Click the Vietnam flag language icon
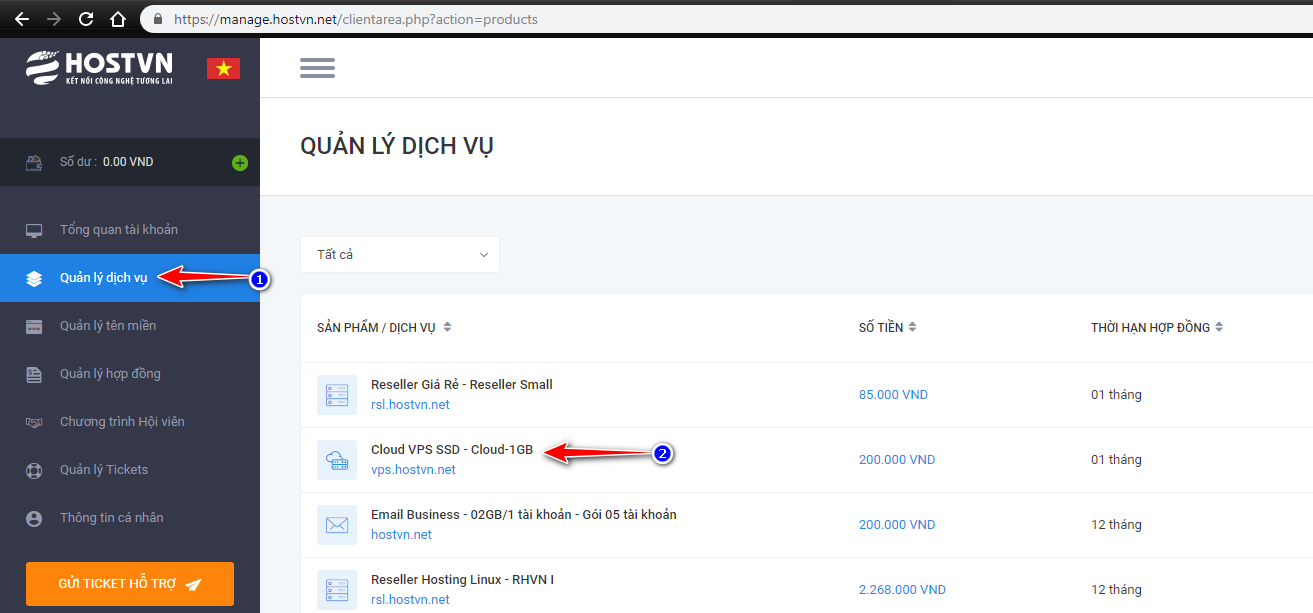Viewport: 1313px width, 613px height. coord(223,68)
